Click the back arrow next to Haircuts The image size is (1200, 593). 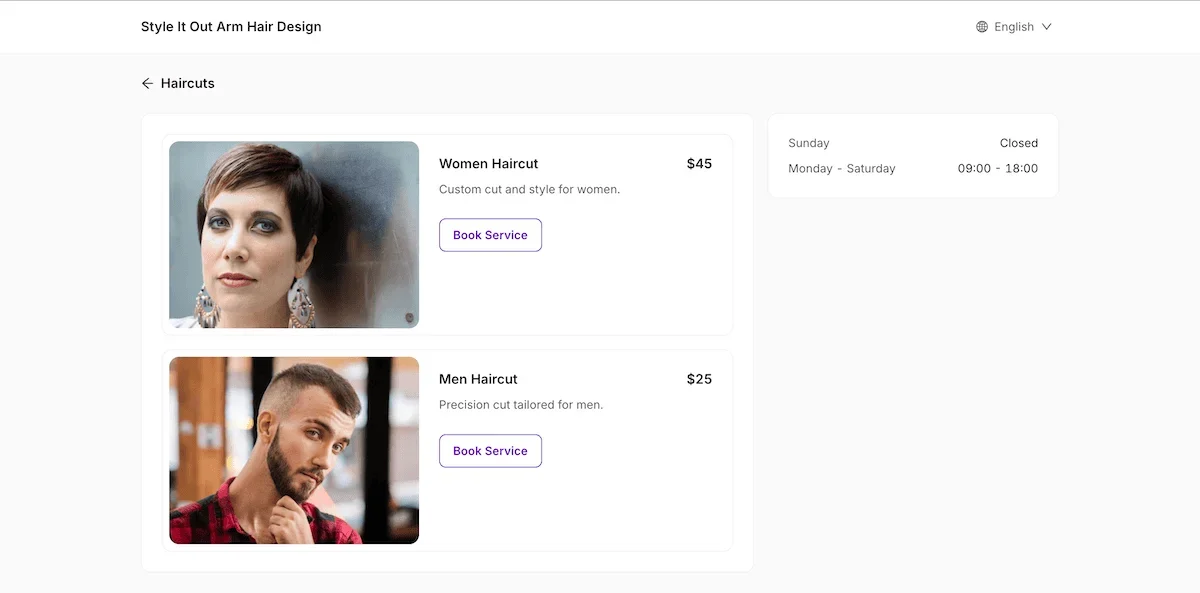click(x=147, y=83)
